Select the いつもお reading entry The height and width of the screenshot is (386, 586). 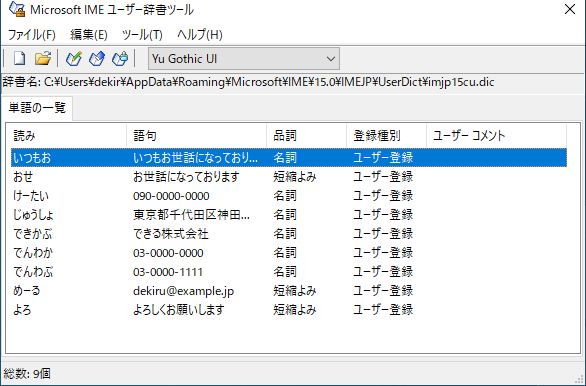pos(32,158)
